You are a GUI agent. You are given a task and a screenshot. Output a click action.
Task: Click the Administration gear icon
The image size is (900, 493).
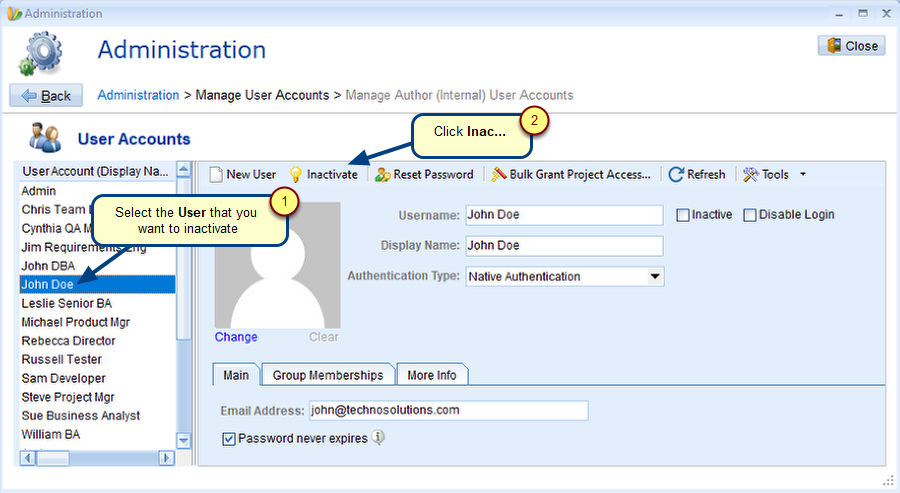[40, 54]
